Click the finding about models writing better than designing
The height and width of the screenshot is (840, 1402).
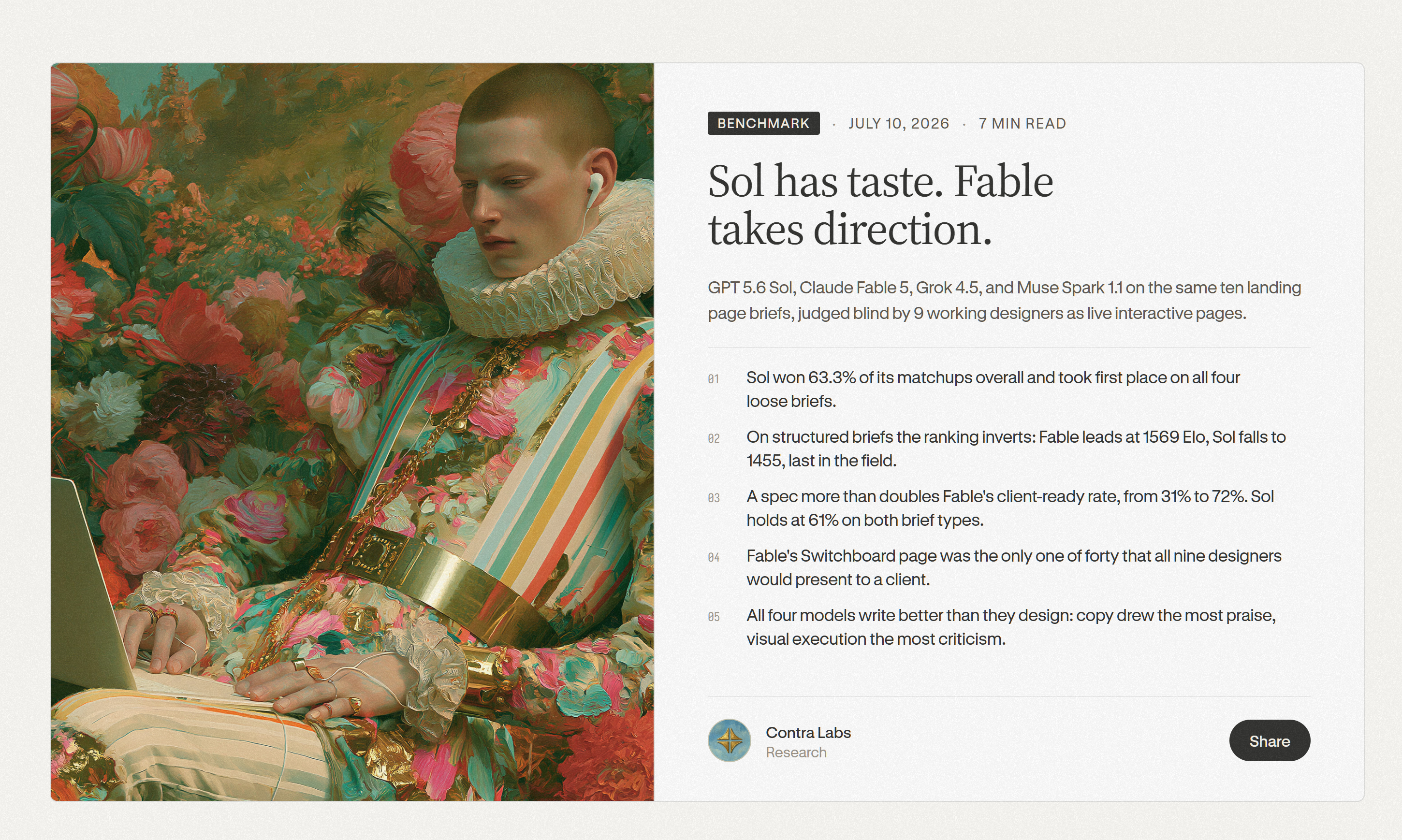tap(1011, 627)
